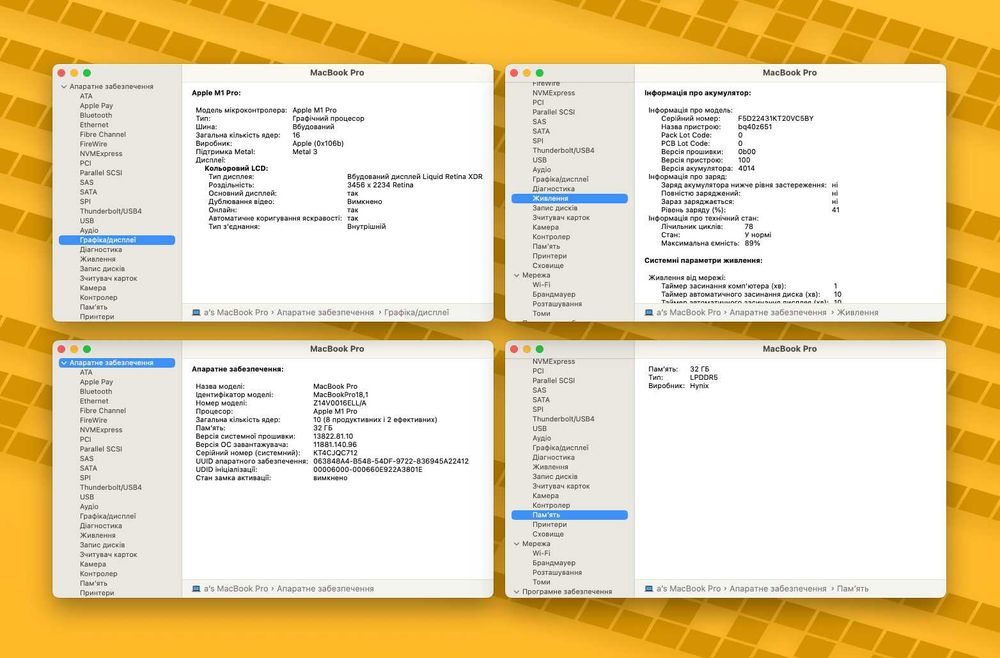Screen dimensions: 1000x658
Task: Click a's MacBook Pro breadcrumb in hardware overview window
Action: click(235, 589)
